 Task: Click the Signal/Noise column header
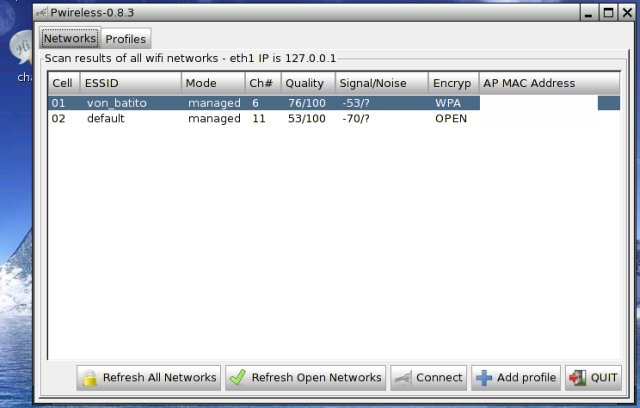(x=382, y=83)
